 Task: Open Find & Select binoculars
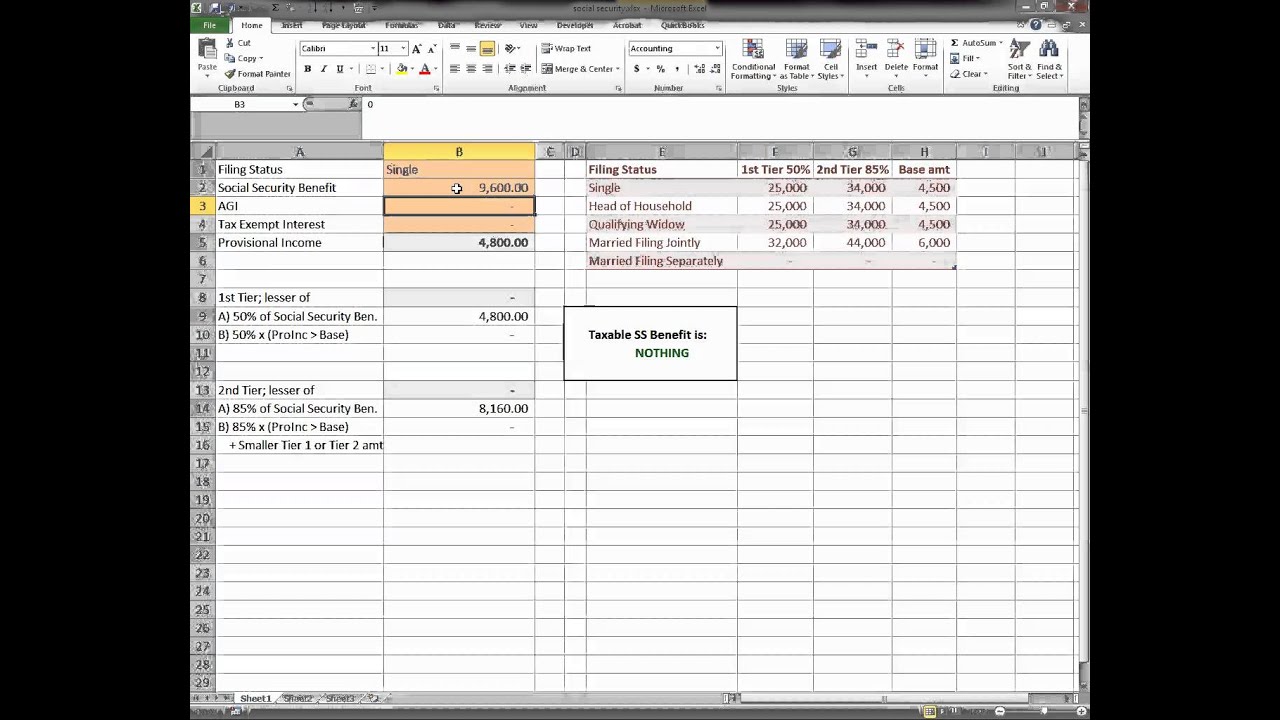point(1049,60)
